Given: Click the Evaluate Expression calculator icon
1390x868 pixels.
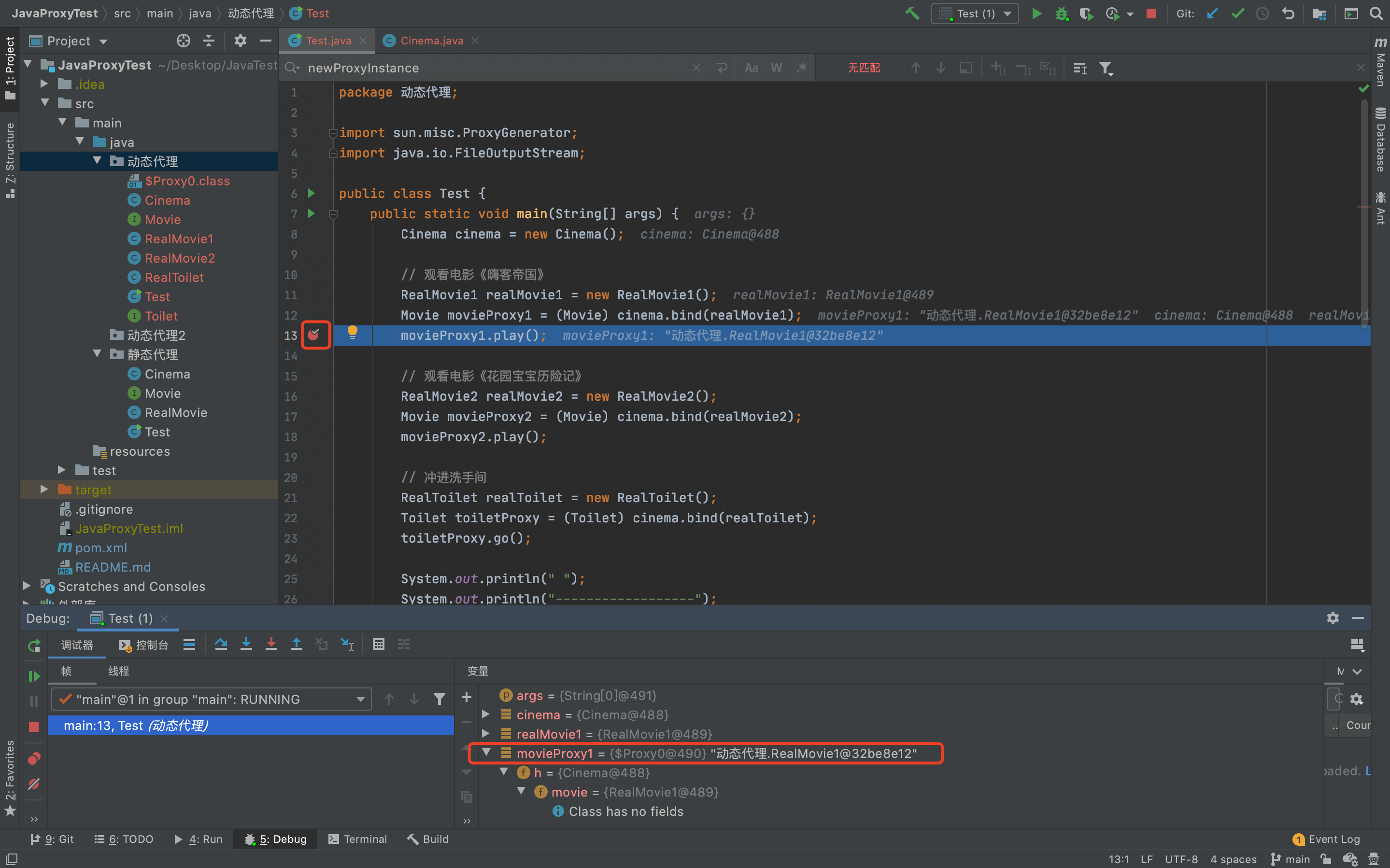Looking at the screenshot, I should [378, 644].
